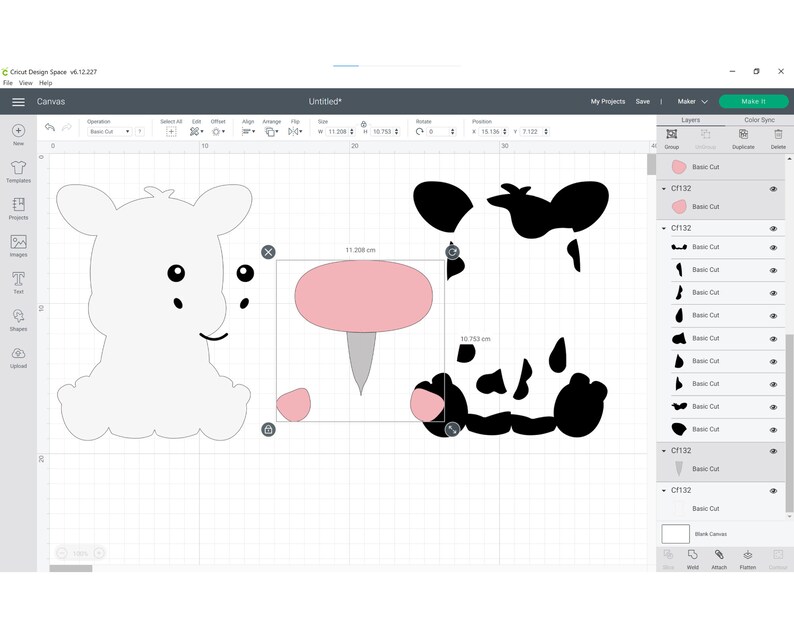Create a New project from sidebar
Screen dimensions: 794x638
click(x=18, y=135)
